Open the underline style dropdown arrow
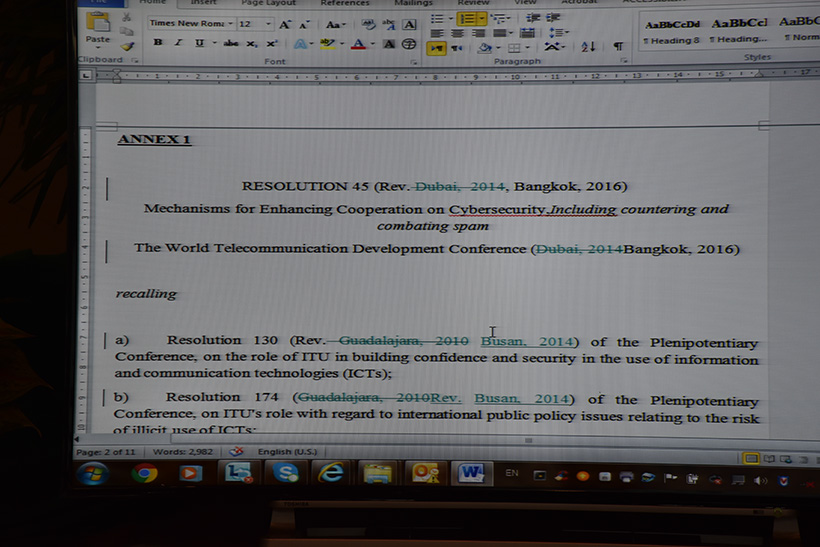 [x=214, y=43]
